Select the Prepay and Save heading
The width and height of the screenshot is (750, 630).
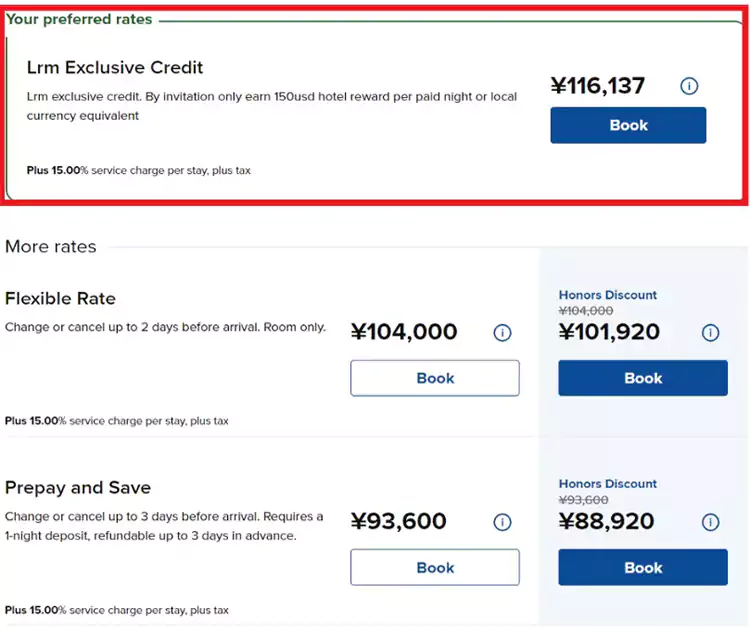tap(78, 488)
